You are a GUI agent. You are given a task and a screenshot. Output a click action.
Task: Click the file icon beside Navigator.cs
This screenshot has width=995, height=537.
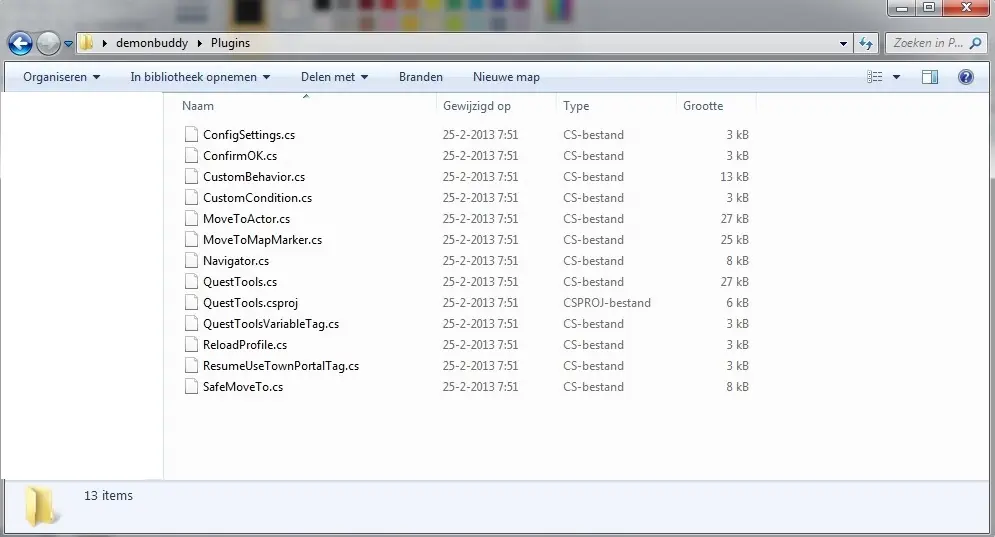pyautogui.click(x=192, y=261)
